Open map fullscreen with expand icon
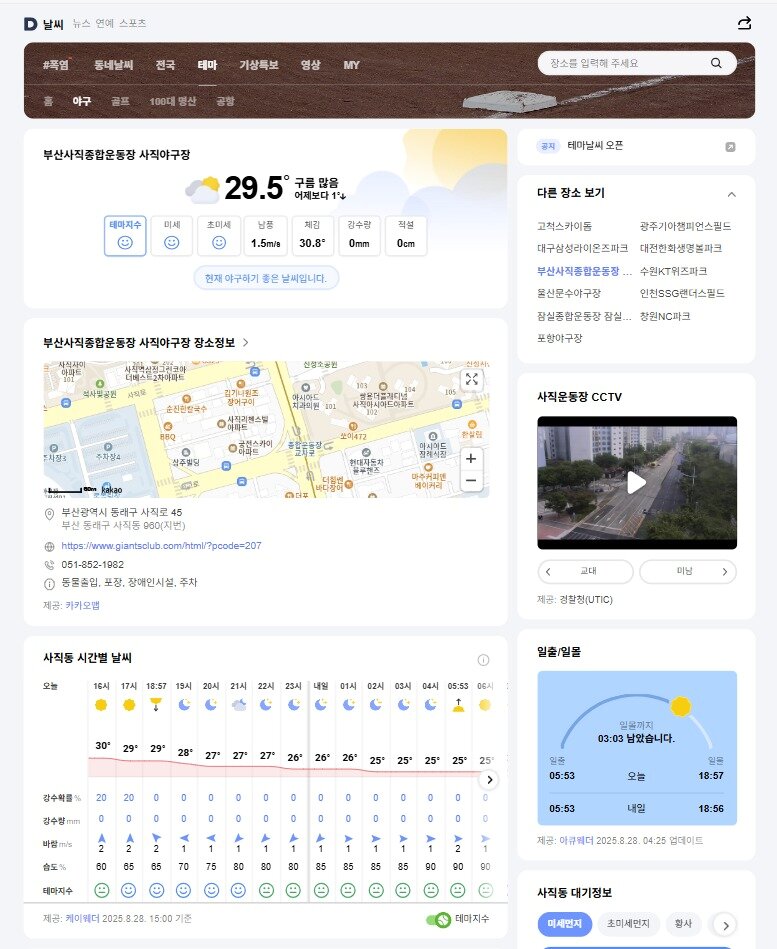 [x=471, y=379]
